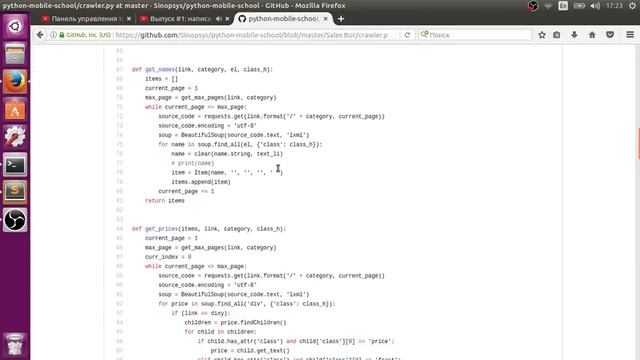Go back with the browser back arrow

[x=40, y=35]
